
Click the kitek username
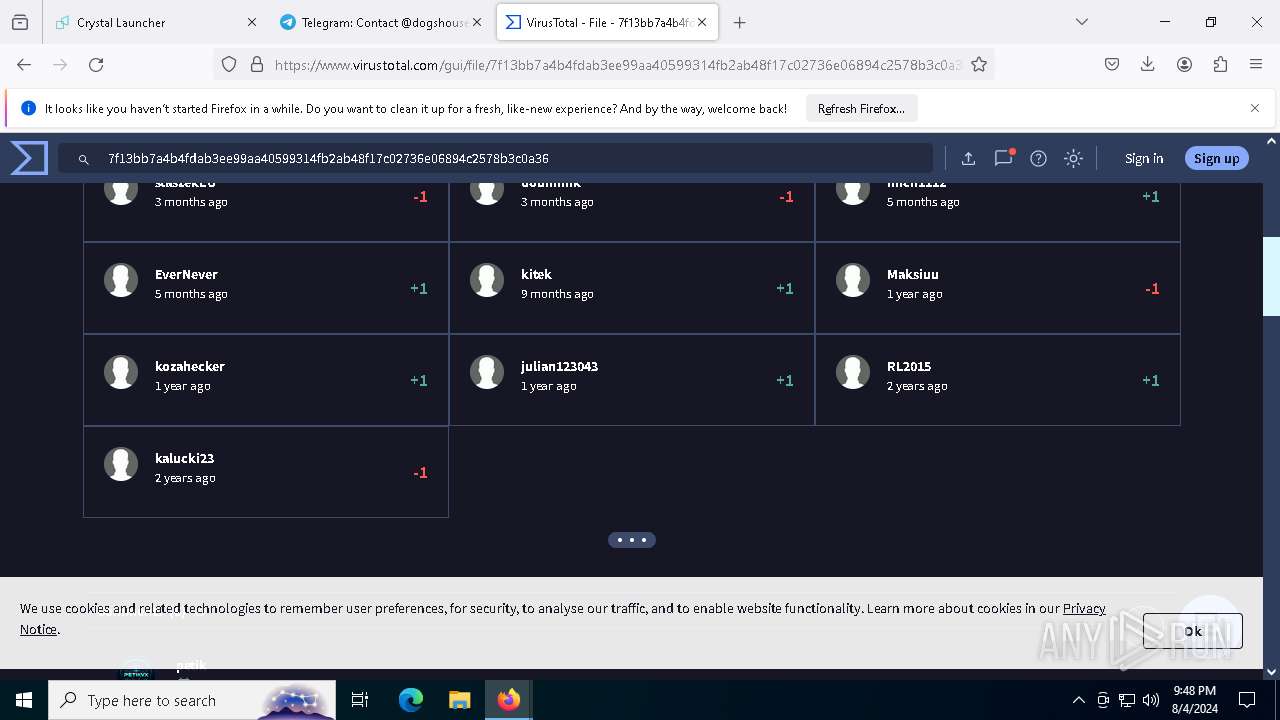click(536, 274)
